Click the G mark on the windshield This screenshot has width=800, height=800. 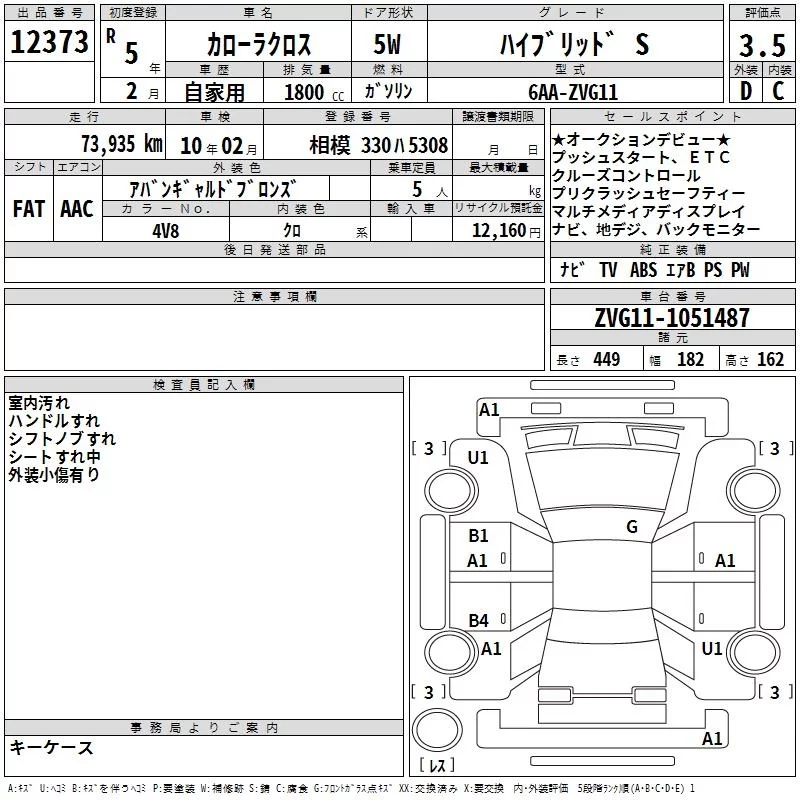coord(632,527)
